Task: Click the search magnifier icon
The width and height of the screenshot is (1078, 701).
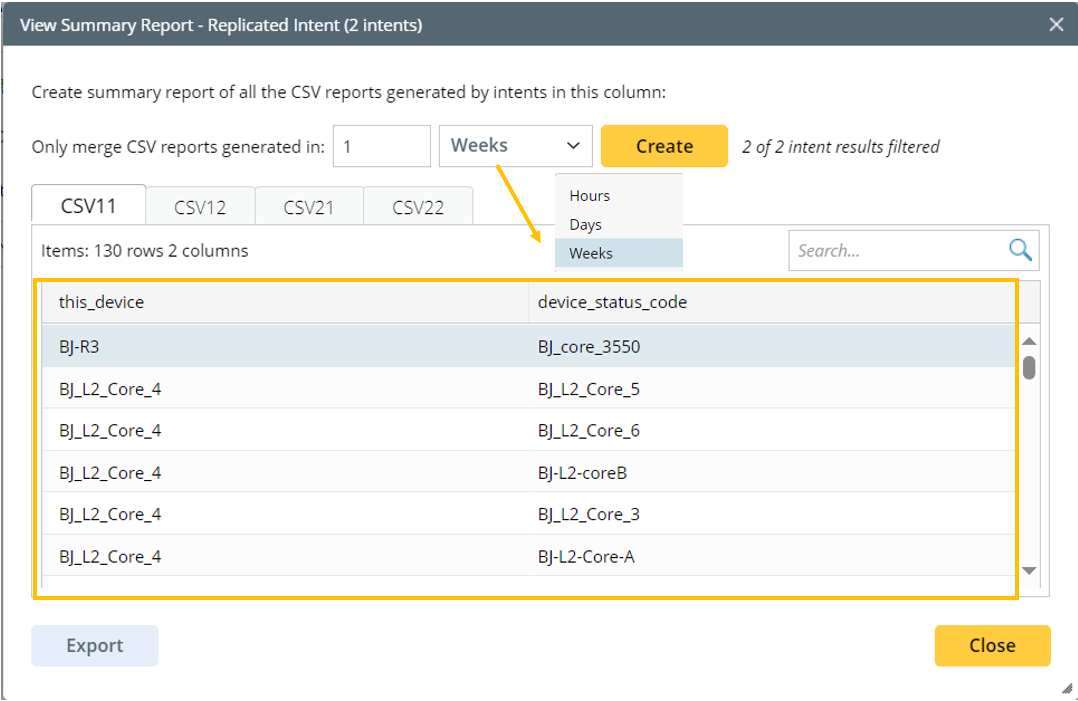Action: tap(1019, 250)
